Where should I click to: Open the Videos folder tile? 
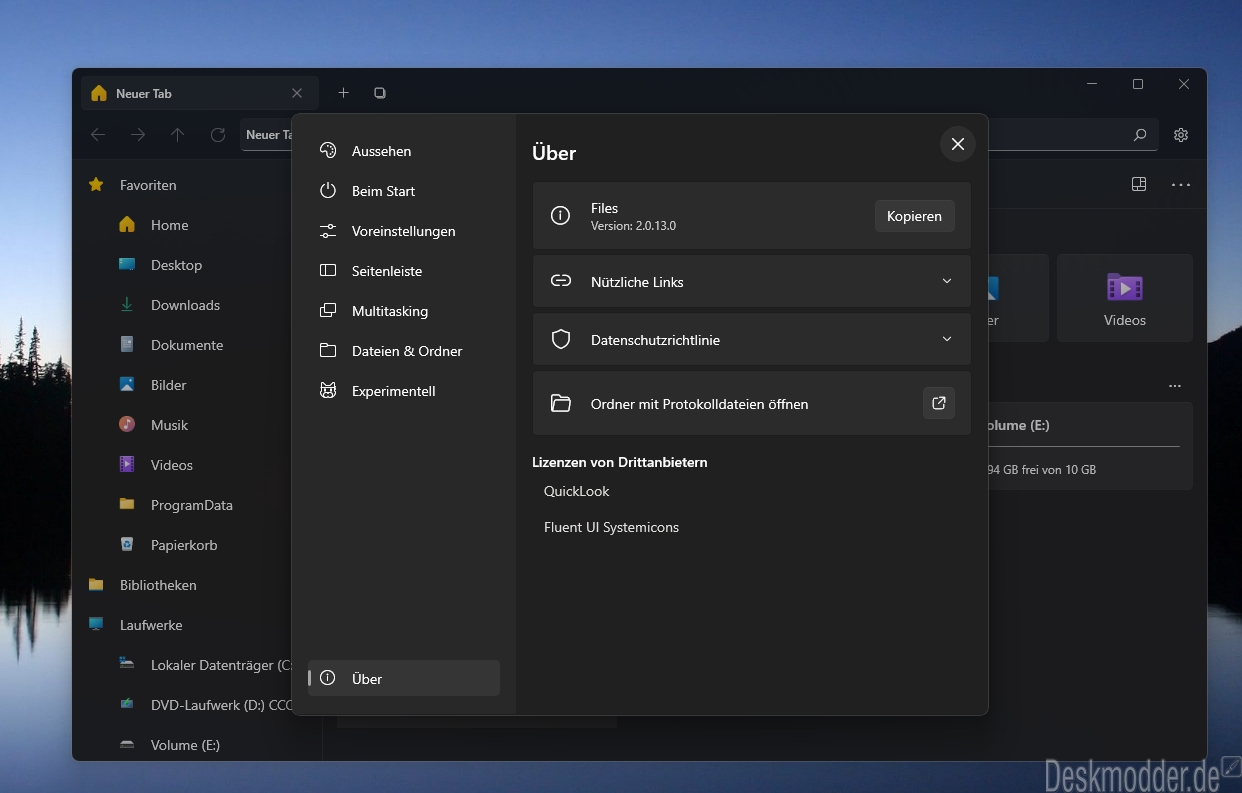(1125, 298)
